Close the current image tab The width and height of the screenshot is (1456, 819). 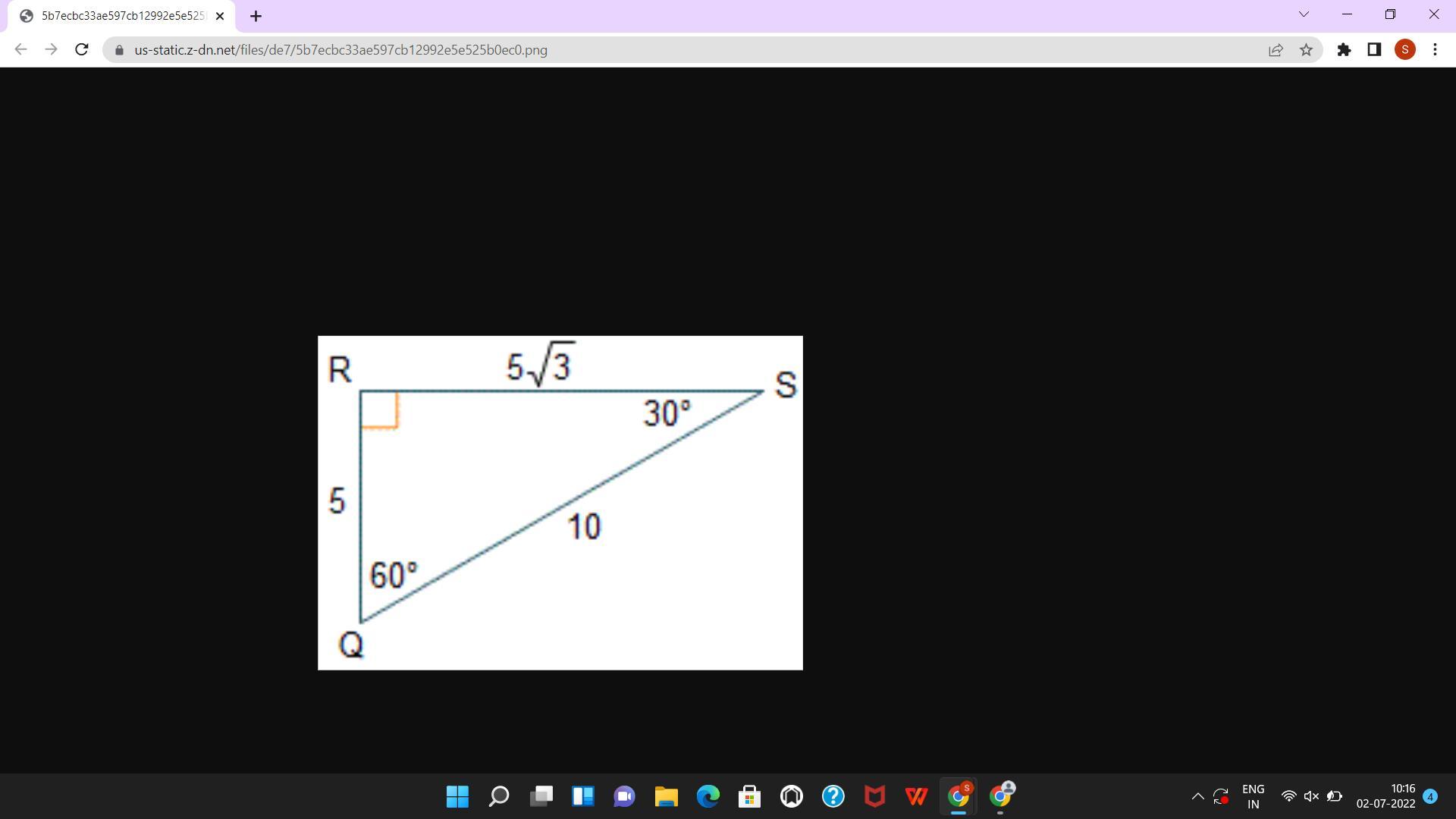tap(220, 16)
